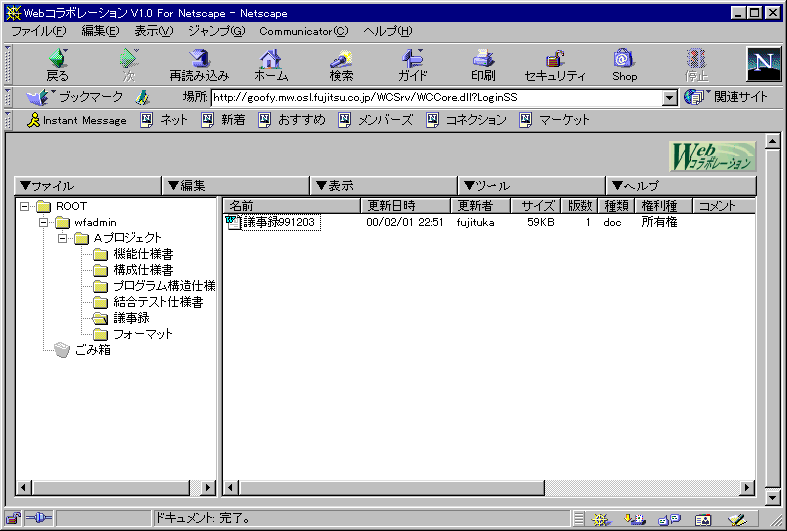Screen dimensions: 787x531
Task: Click the Netscape N logo icon
Action: 762,64
